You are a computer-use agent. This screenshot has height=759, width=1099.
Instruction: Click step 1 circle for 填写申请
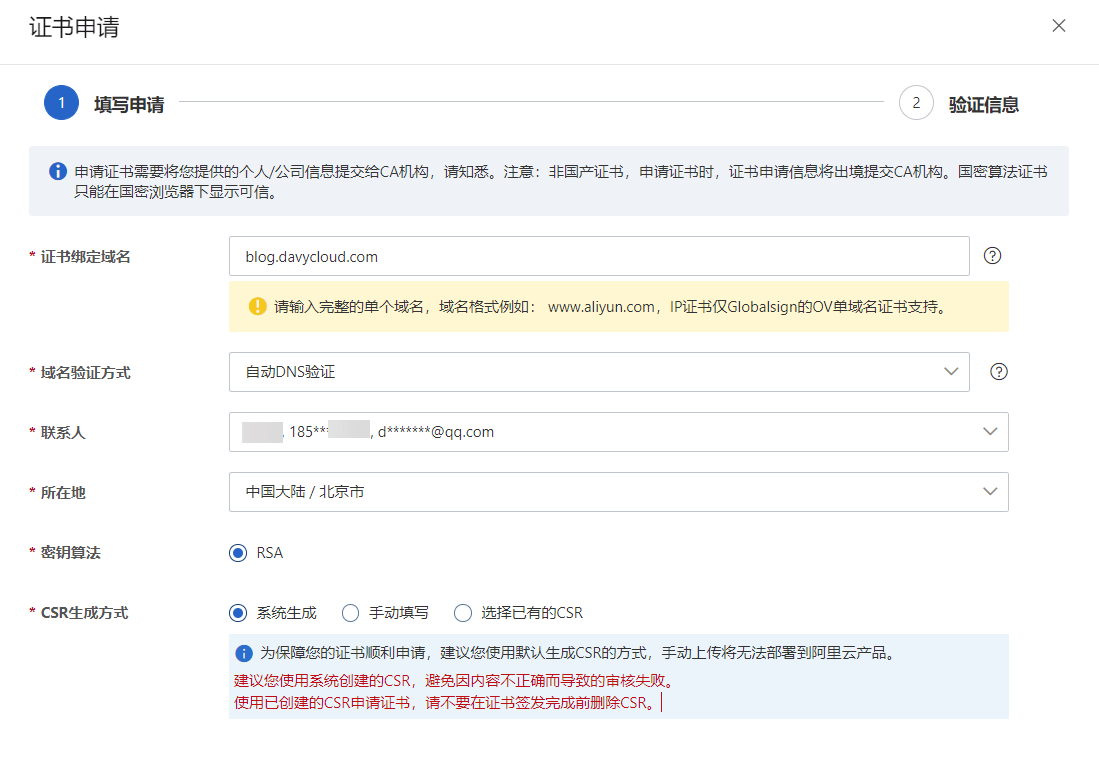click(61, 103)
